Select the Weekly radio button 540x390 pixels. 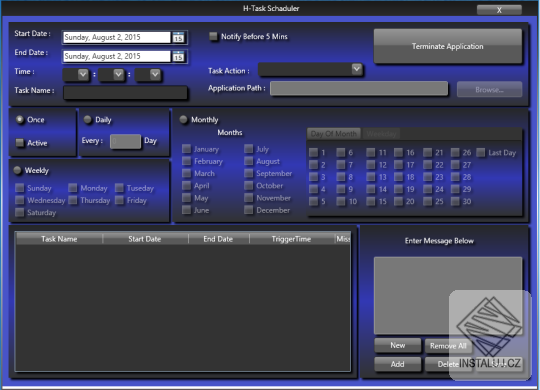[17, 170]
